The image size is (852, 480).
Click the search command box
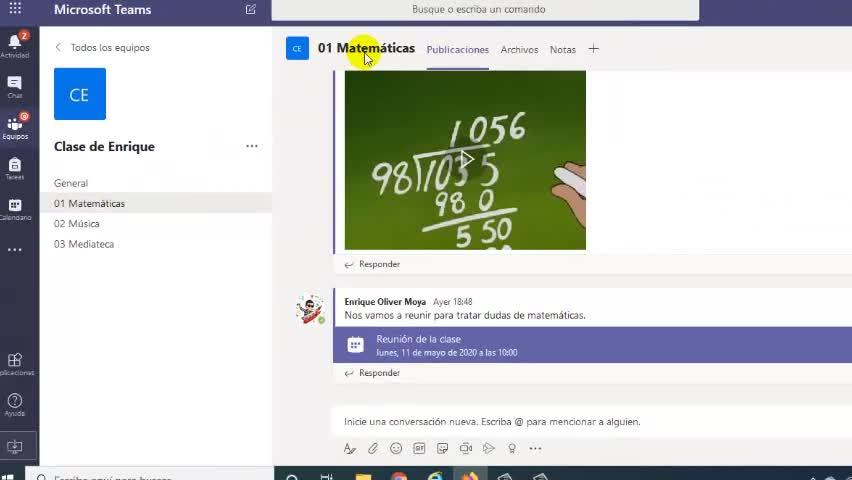point(485,10)
